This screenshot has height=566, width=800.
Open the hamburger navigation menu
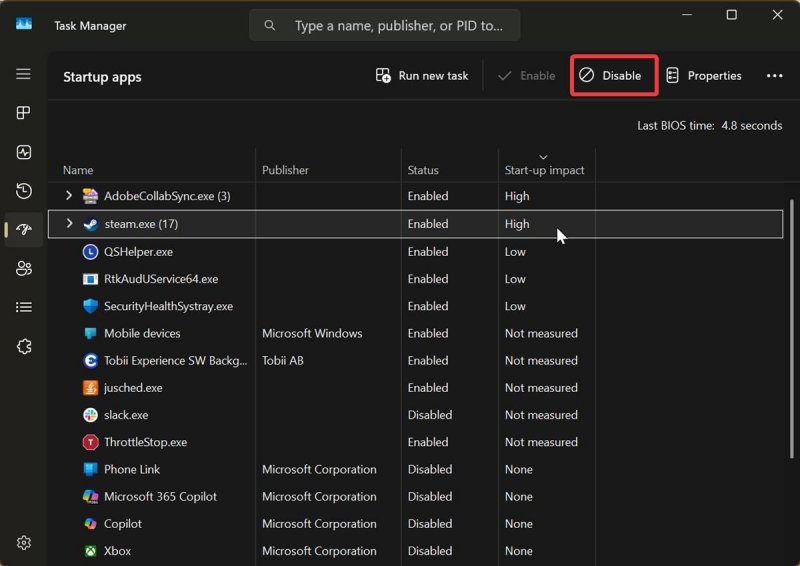(24, 75)
